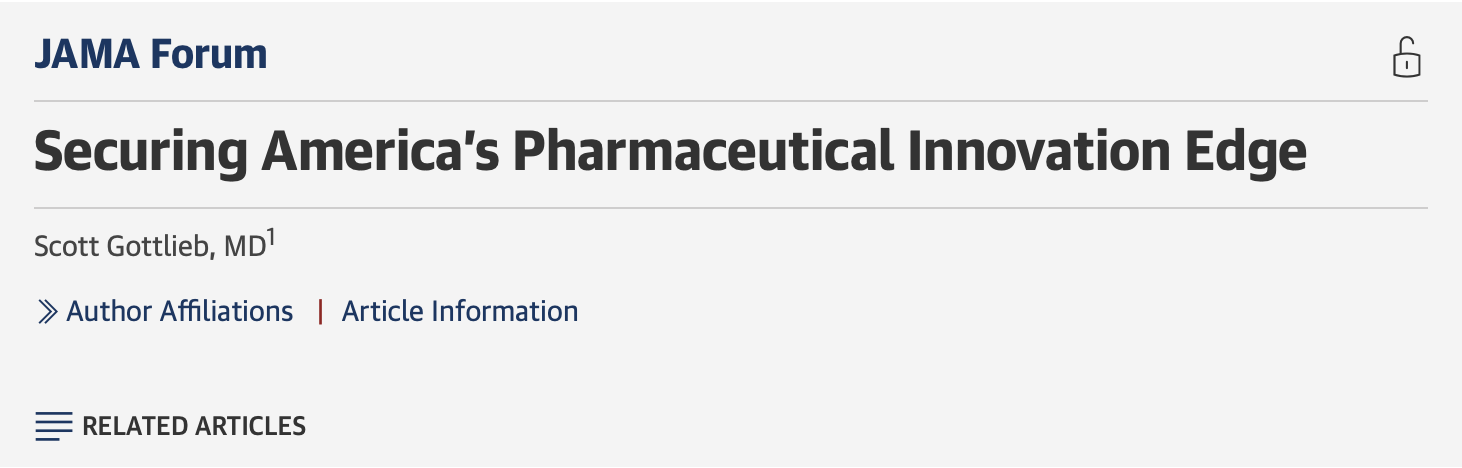Image resolution: width=1462 pixels, height=468 pixels.
Task: Click the MD credential after the author name
Action: (244, 247)
